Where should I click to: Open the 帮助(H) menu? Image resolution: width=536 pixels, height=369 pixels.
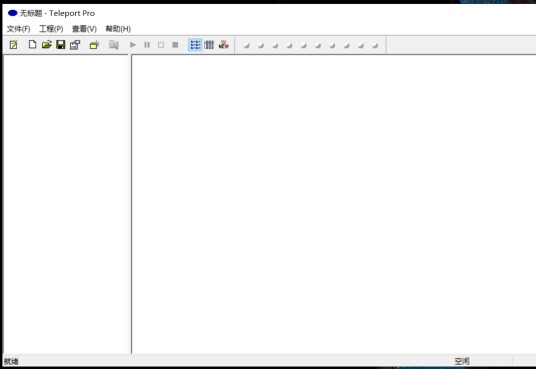118,29
